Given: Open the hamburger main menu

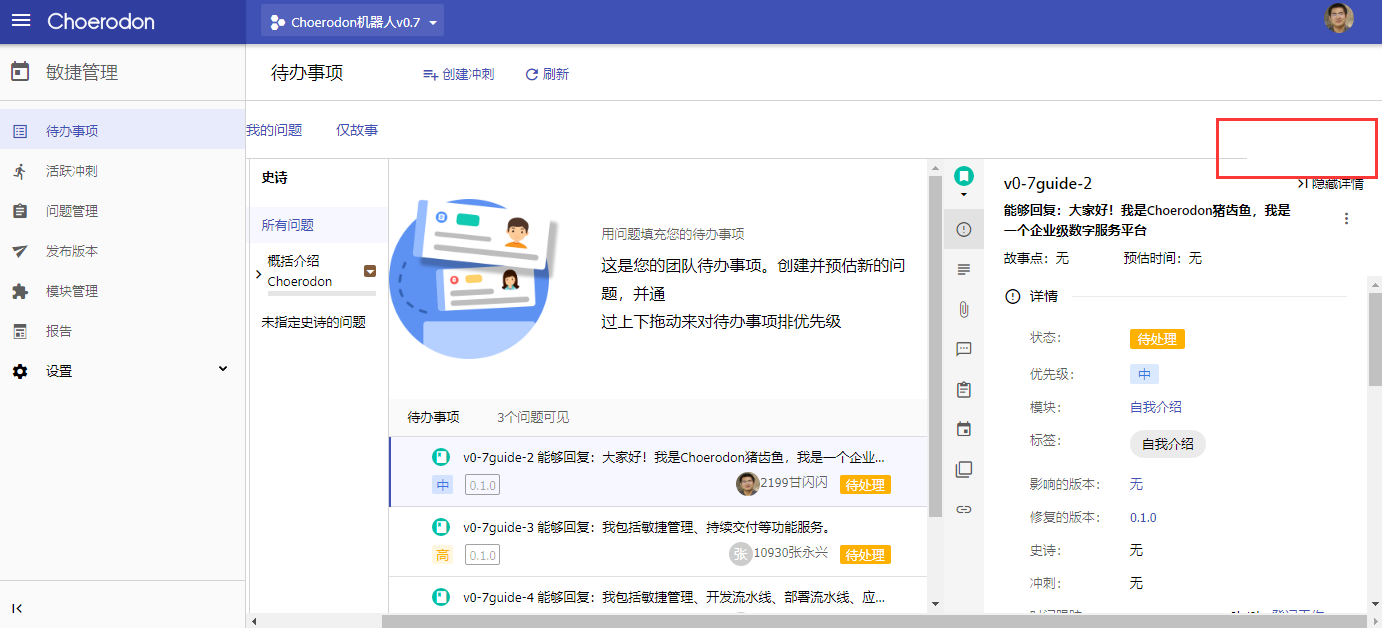Looking at the screenshot, I should tap(21, 21).
